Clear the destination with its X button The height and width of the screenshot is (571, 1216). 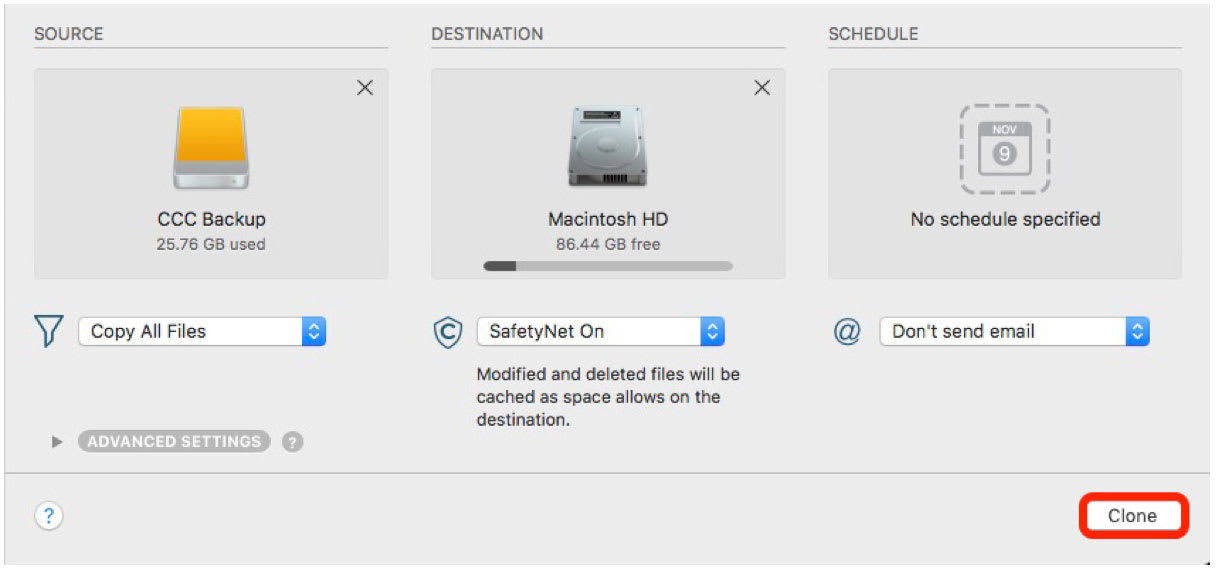click(x=762, y=88)
